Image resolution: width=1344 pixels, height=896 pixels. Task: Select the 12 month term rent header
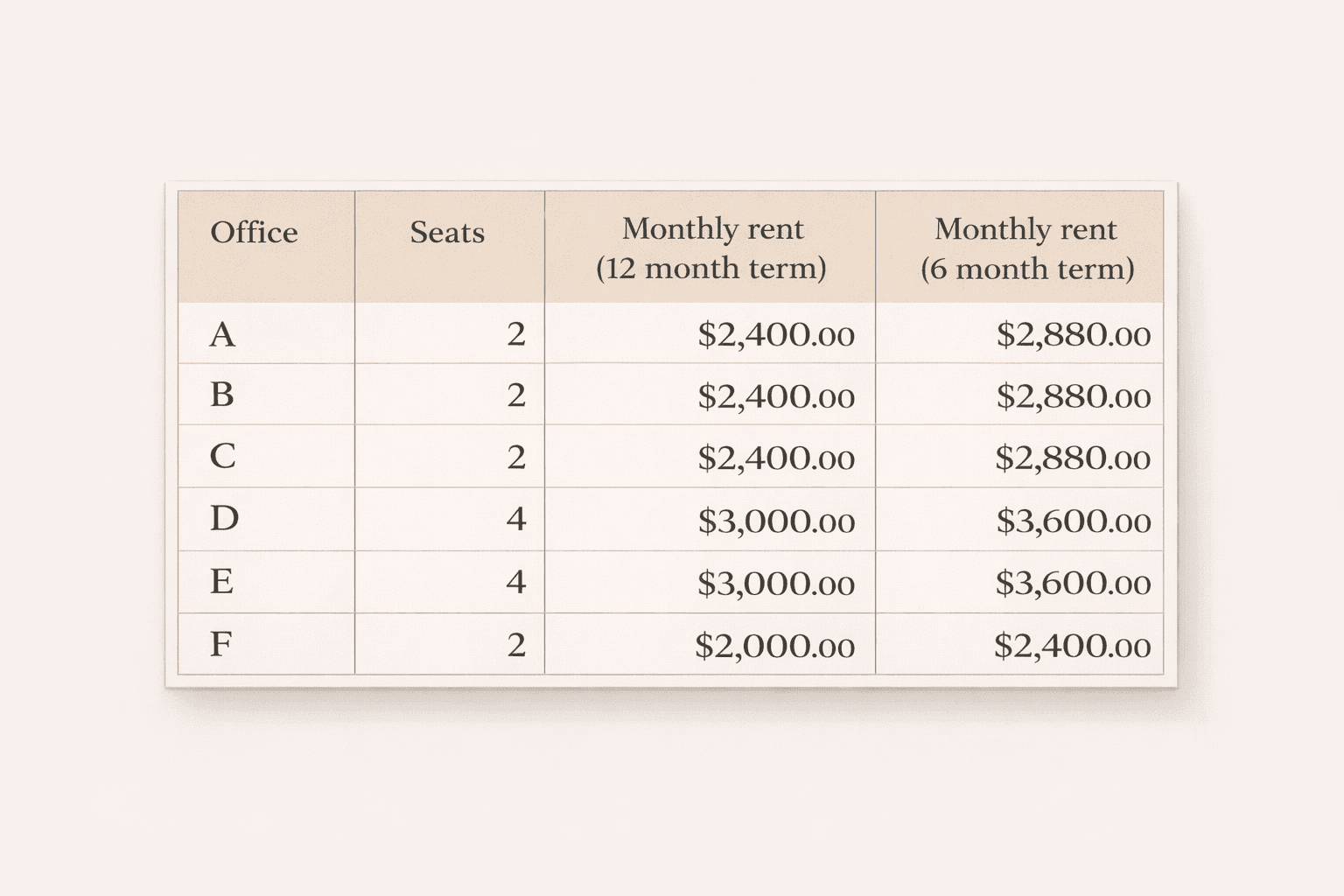tap(710, 248)
